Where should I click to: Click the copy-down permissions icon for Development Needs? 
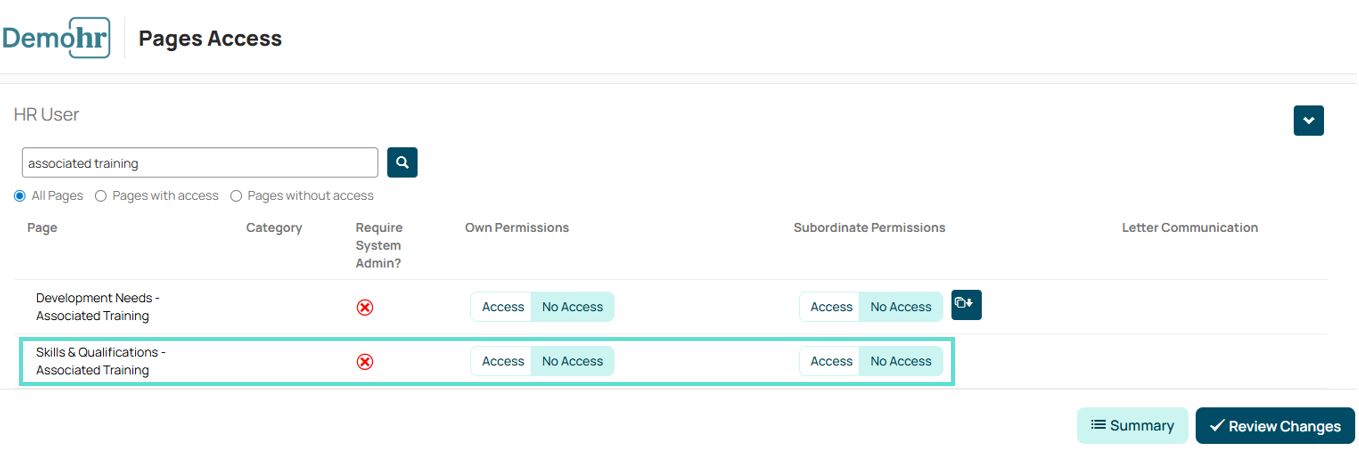(x=966, y=305)
